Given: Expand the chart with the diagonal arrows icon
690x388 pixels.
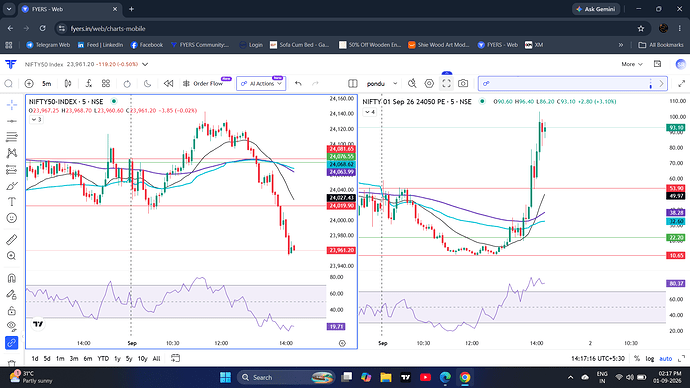Looking at the screenshot, I should 682,84.
